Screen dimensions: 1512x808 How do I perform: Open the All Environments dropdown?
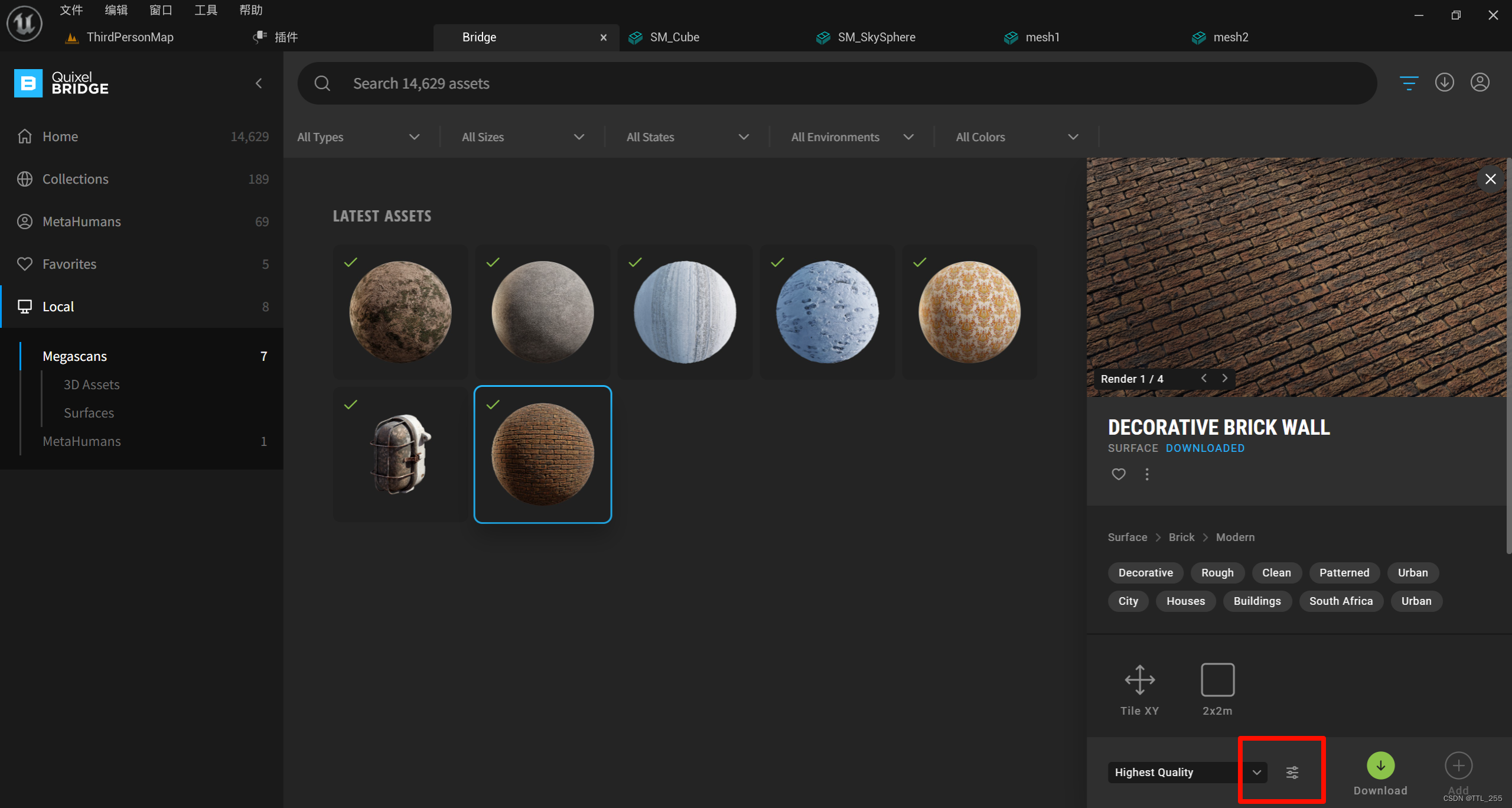pos(852,137)
